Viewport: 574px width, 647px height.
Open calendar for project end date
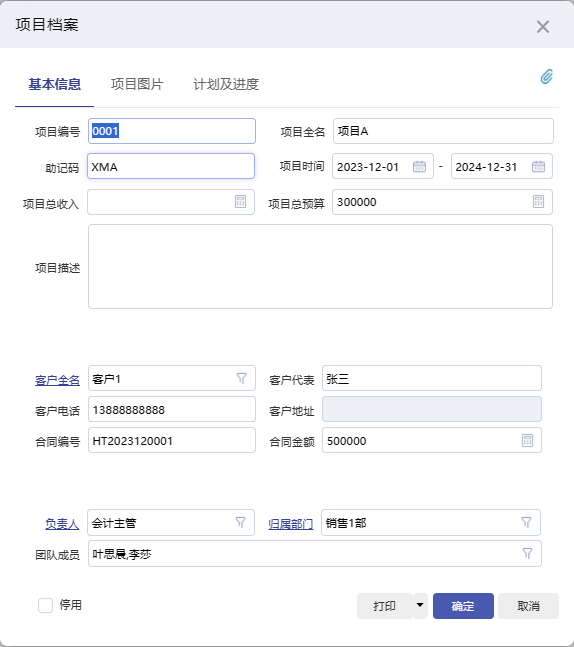point(538,166)
